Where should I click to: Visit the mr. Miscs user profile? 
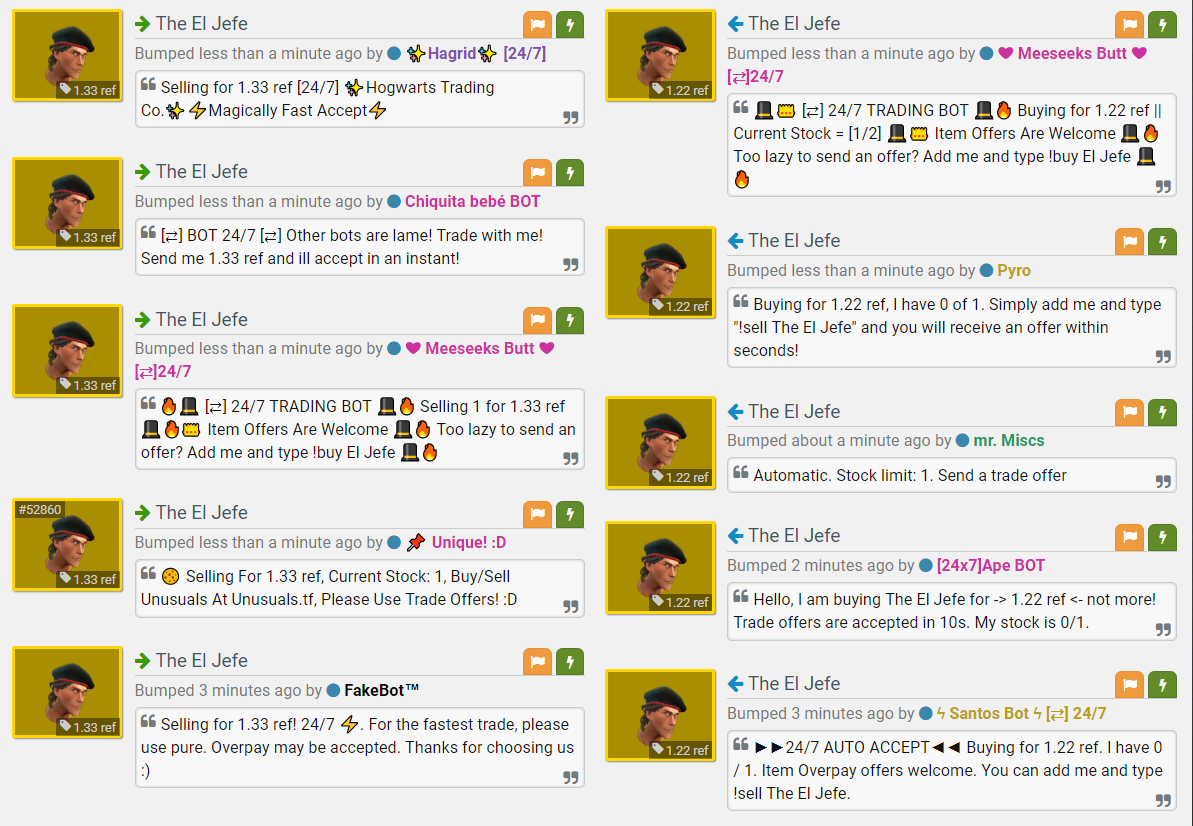[1009, 440]
